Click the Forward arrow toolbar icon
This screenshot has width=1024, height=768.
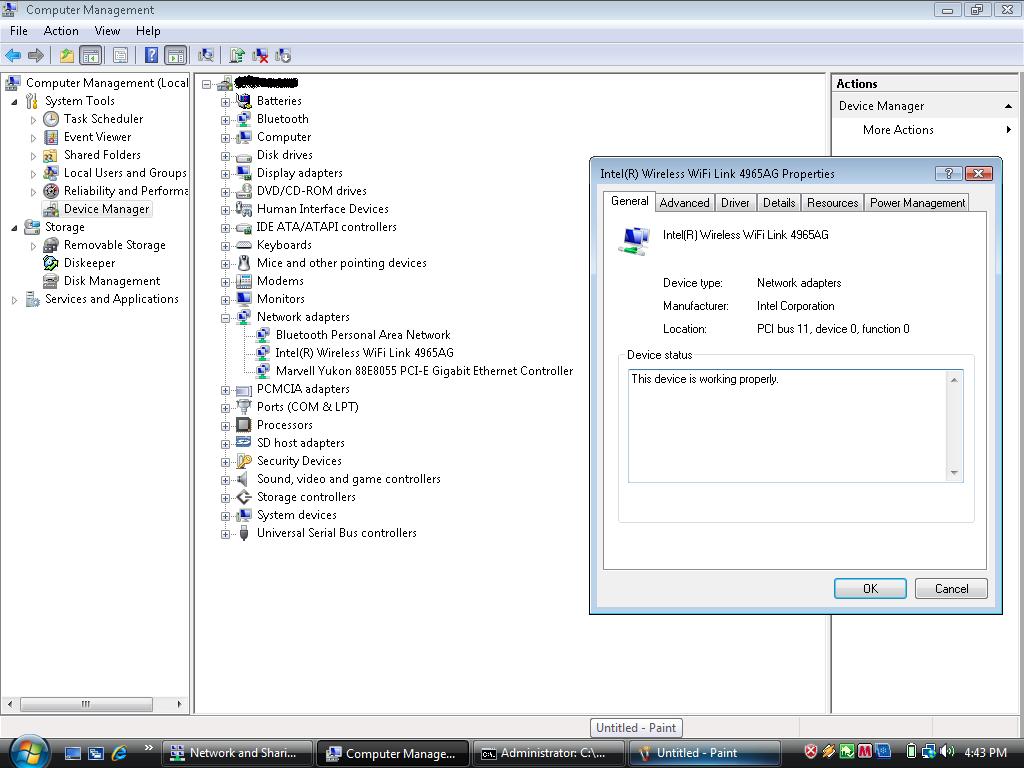(x=36, y=56)
